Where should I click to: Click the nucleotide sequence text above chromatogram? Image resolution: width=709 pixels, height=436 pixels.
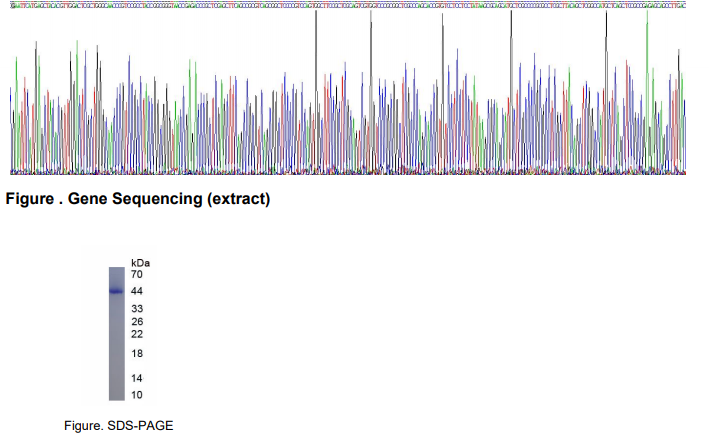348,5
